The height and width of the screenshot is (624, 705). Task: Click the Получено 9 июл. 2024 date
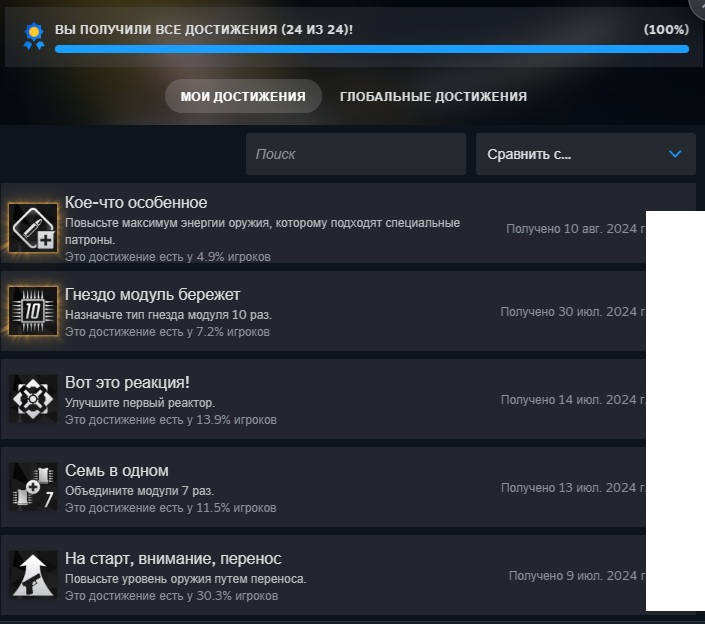[577, 576]
